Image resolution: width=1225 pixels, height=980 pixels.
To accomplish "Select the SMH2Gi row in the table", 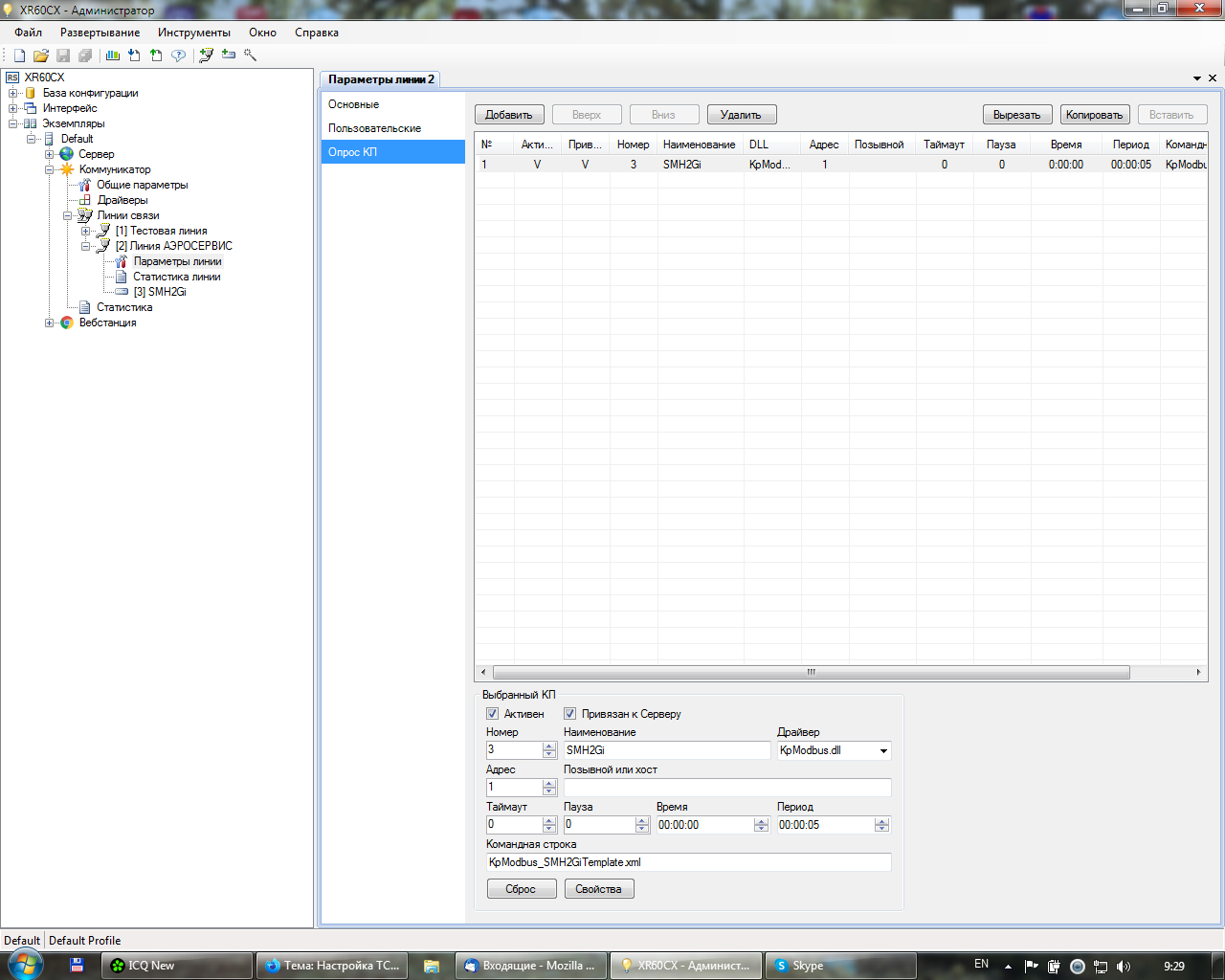I will 841,165.
